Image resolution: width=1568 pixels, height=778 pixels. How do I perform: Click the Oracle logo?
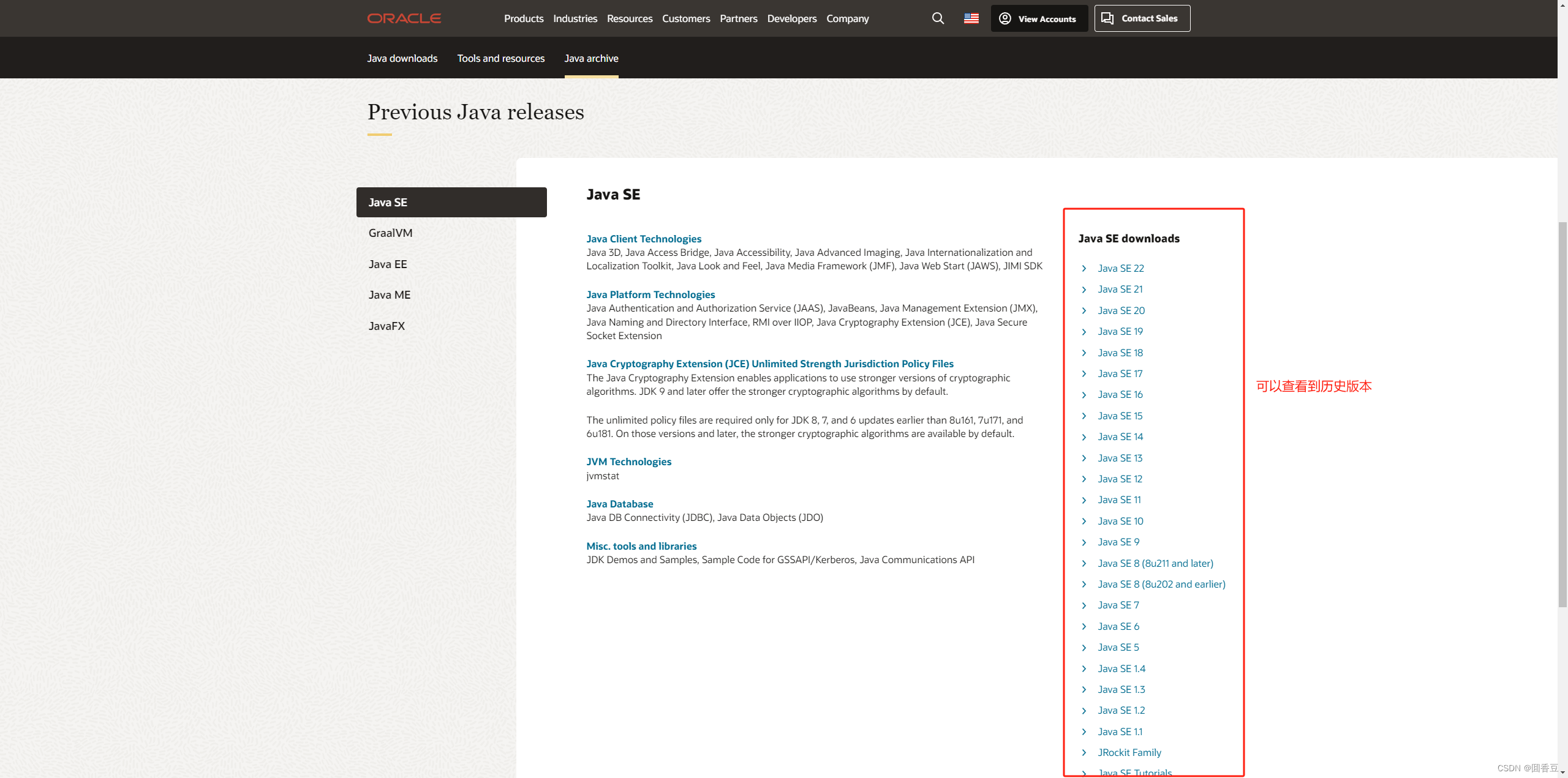coord(404,18)
